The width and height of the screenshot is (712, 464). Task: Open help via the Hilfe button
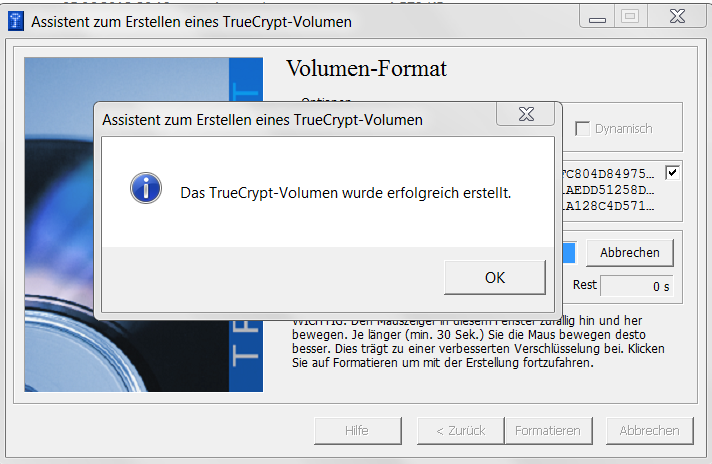pyautogui.click(x=351, y=430)
